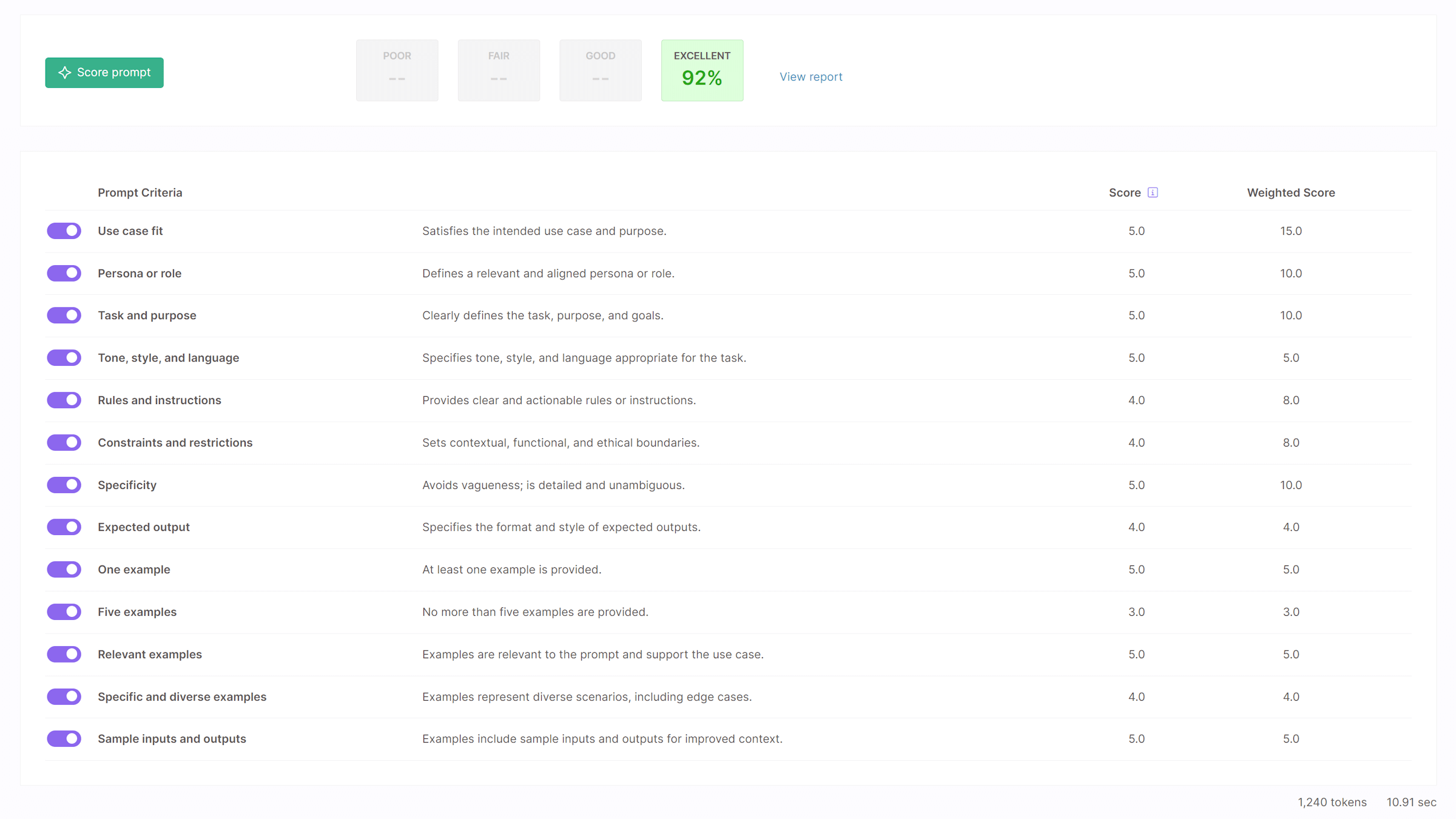Select the EXCELLENT 92% rating box
This screenshot has width=1456, height=819.
coord(702,70)
